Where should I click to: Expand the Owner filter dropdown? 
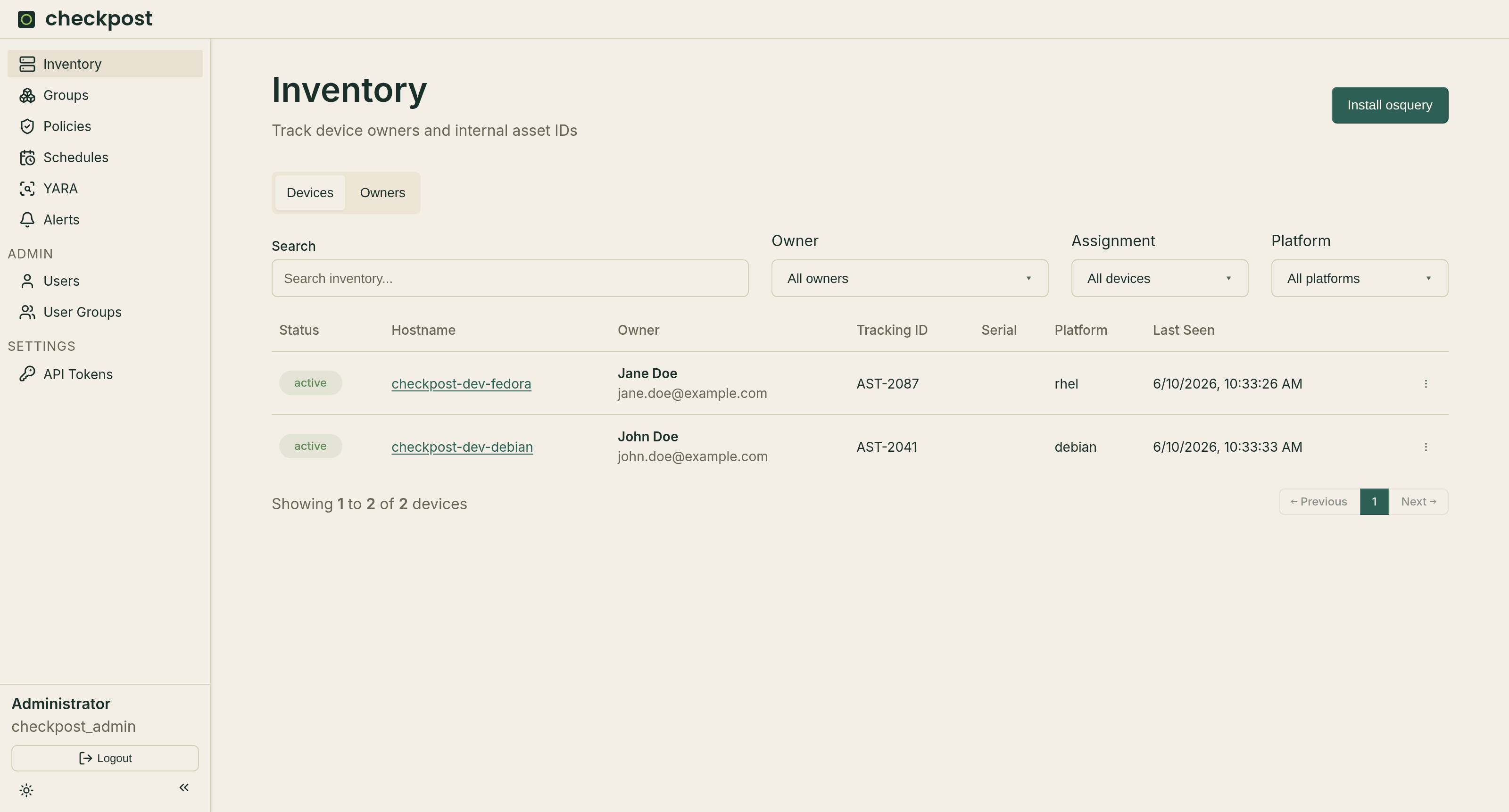click(909, 278)
